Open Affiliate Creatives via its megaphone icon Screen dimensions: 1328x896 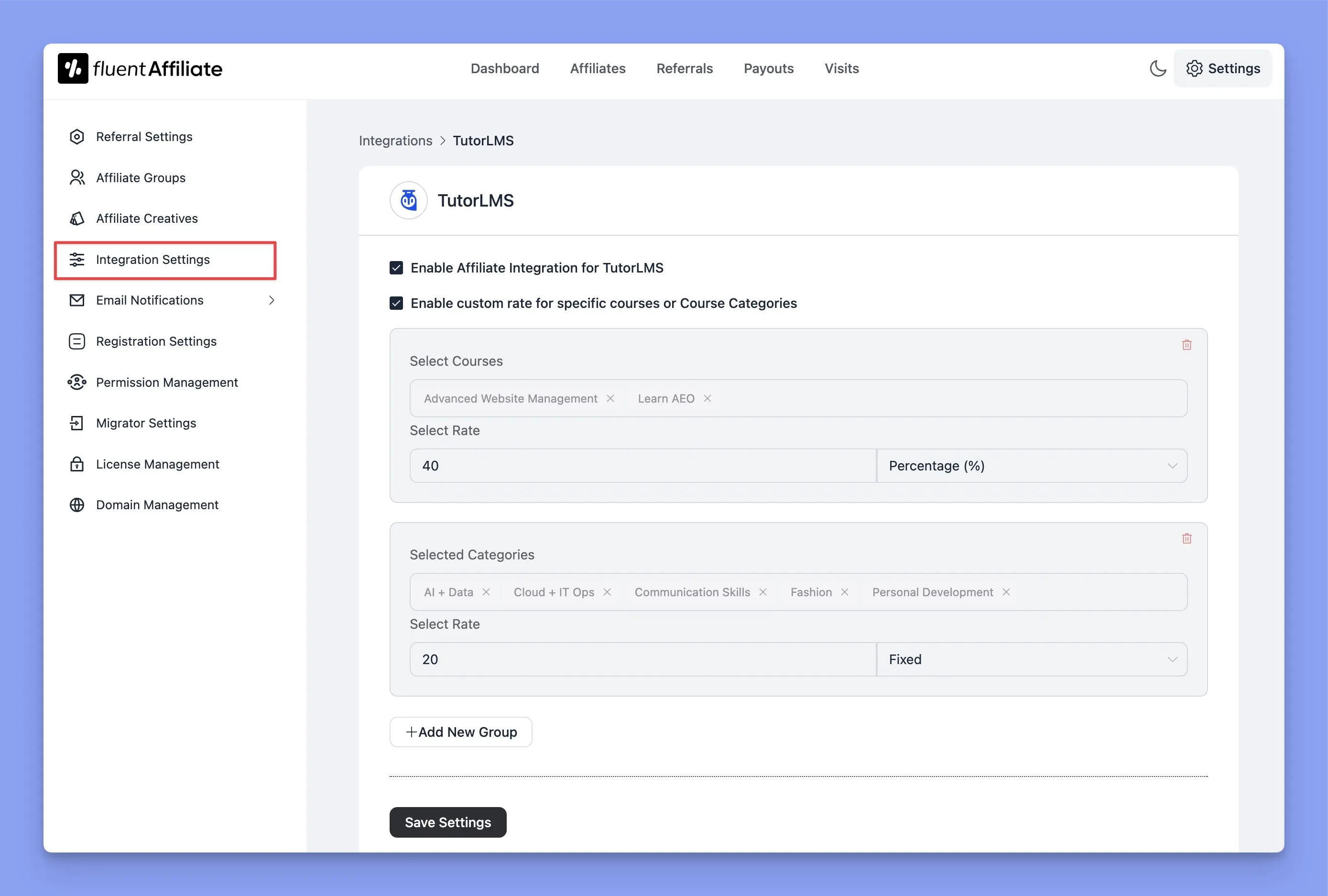(x=76, y=219)
